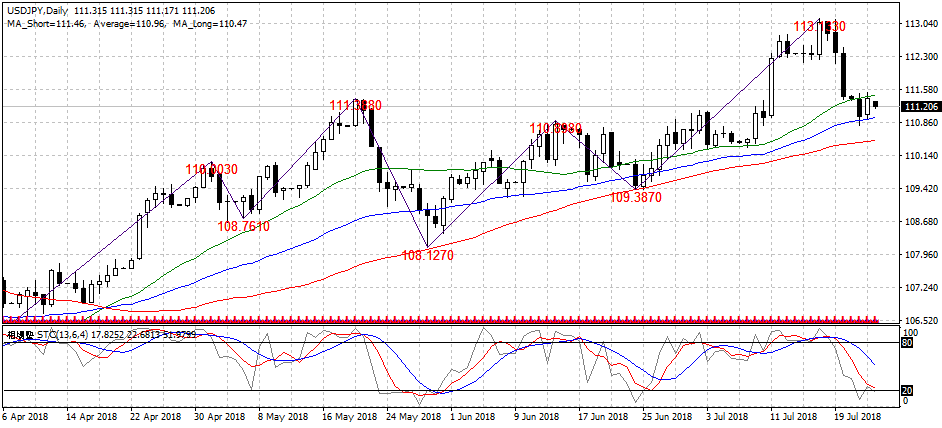Click the 108.7610 price annotation
The image size is (942, 428).
tap(243, 226)
